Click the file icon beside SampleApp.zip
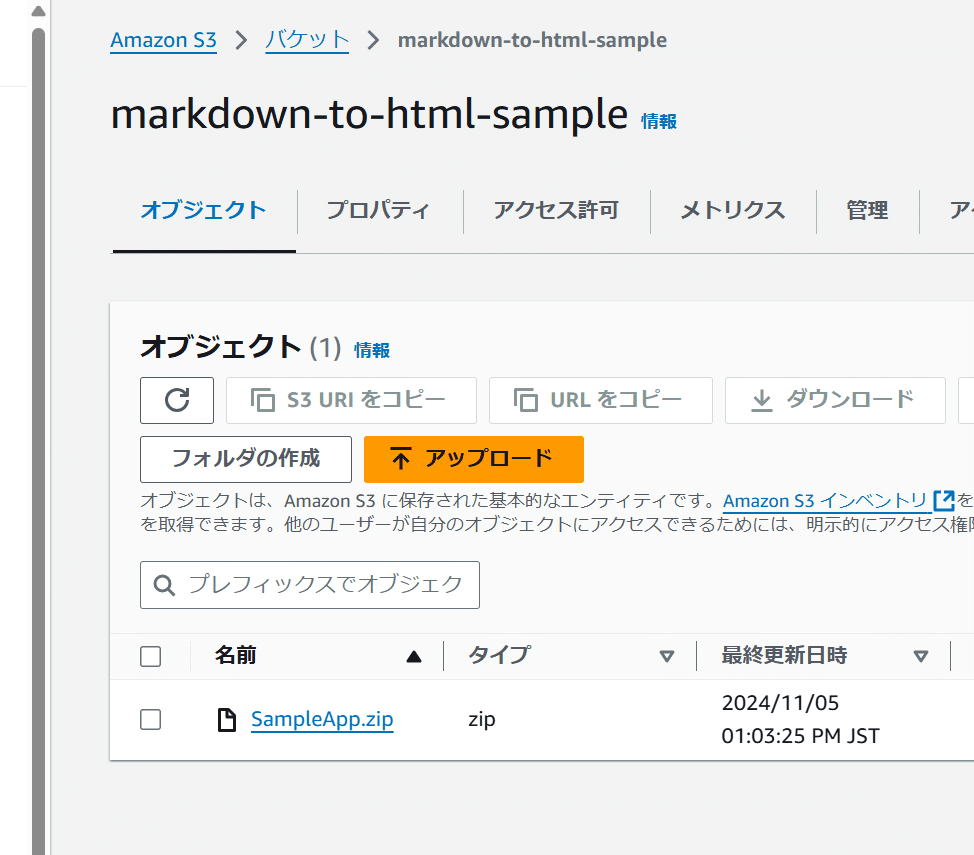Viewport: 974px width, 855px height. [226, 719]
